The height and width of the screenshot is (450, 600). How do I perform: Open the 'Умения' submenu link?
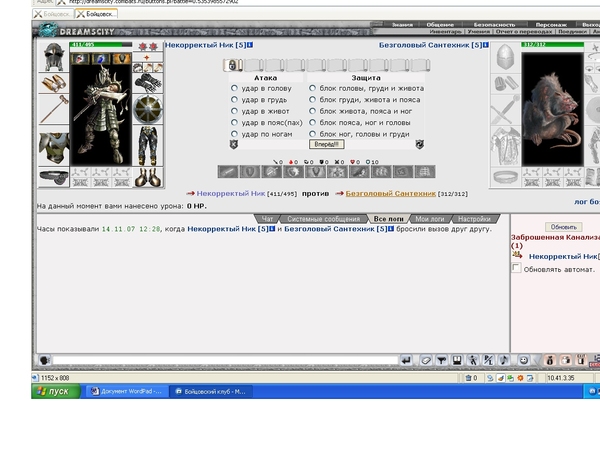pyautogui.click(x=478, y=31)
